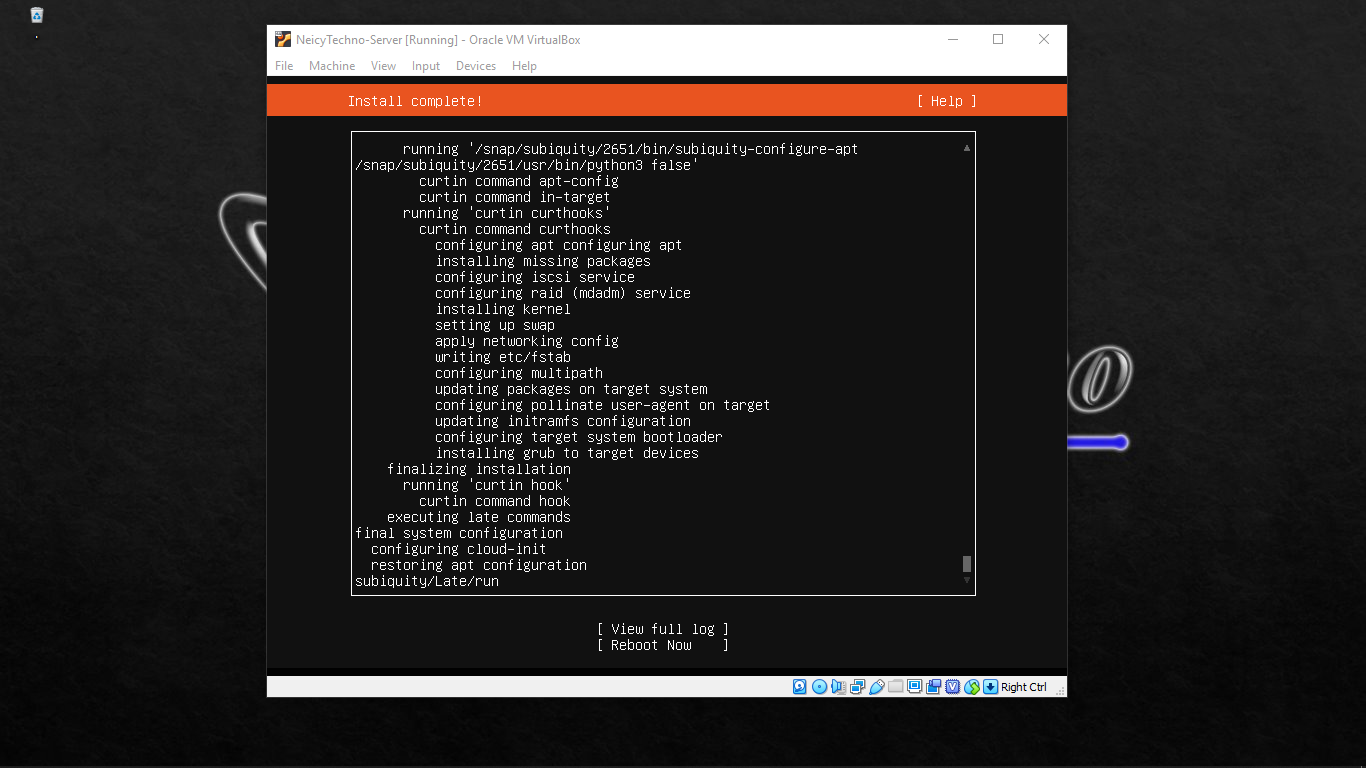Screen dimensions: 1366x768
Task: Click the shared folders status icon
Action: click(896, 686)
